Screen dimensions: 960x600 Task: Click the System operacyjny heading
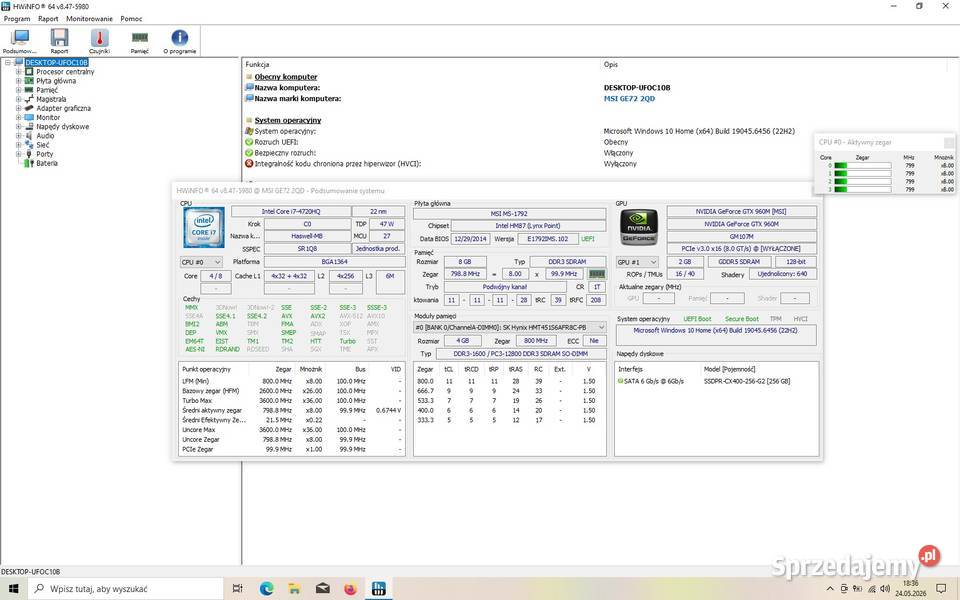(288, 121)
